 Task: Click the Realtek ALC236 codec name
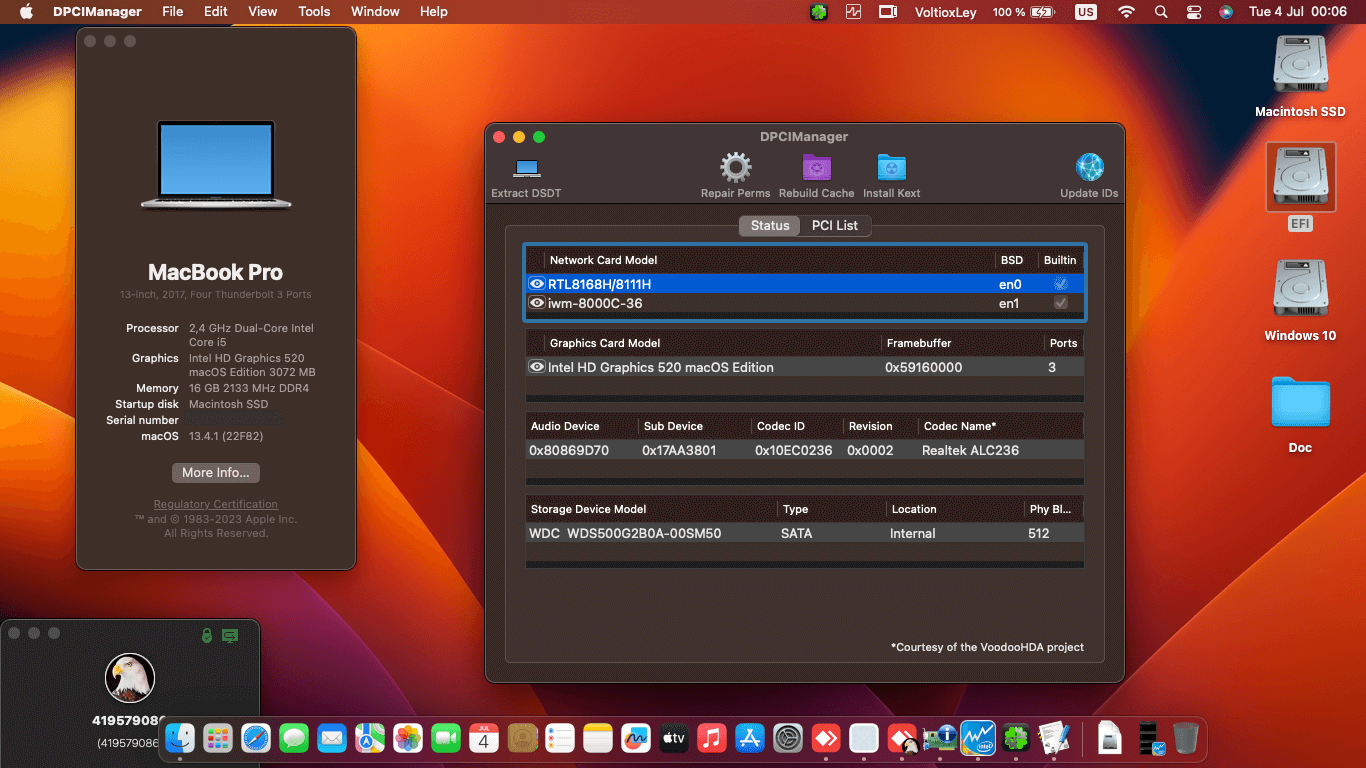coord(970,450)
